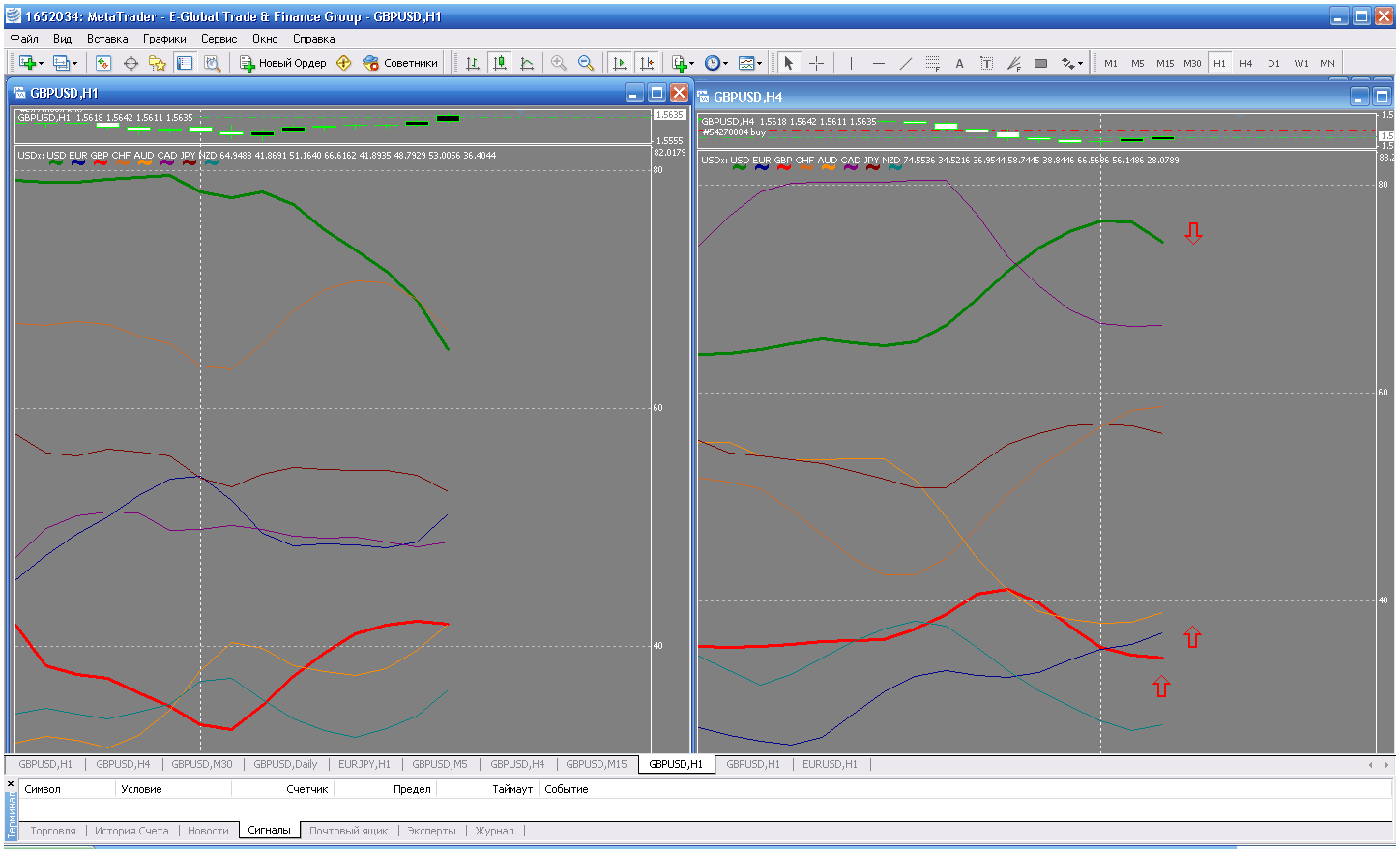Open the Сервис menu
This screenshot has height=849, width=1400.
[x=219, y=39]
